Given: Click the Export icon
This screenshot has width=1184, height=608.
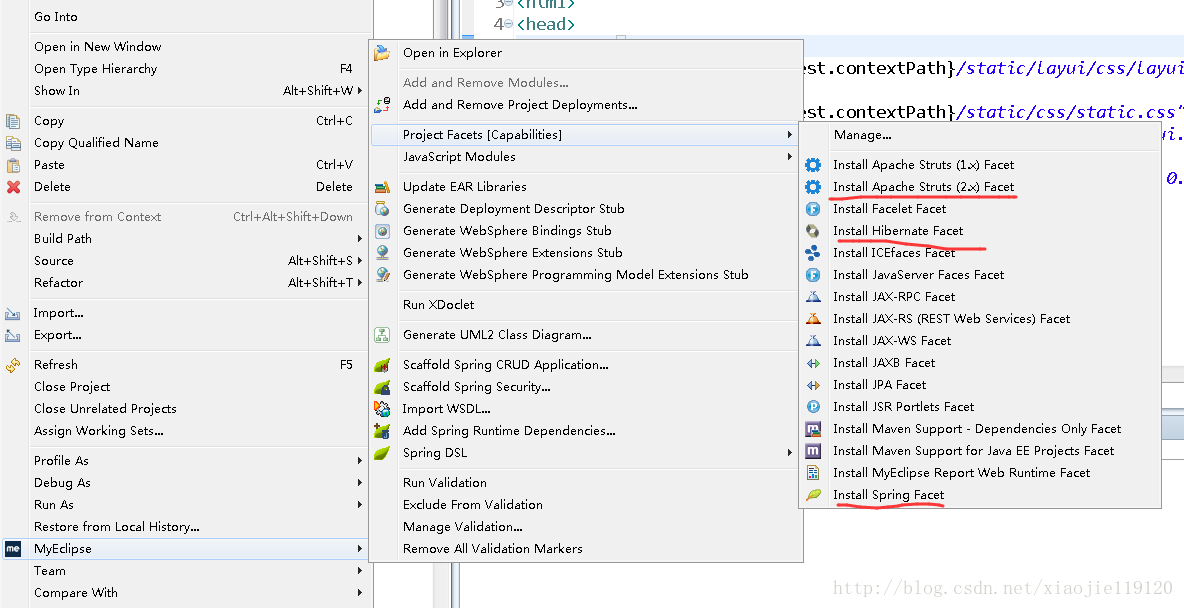Looking at the screenshot, I should (13, 335).
